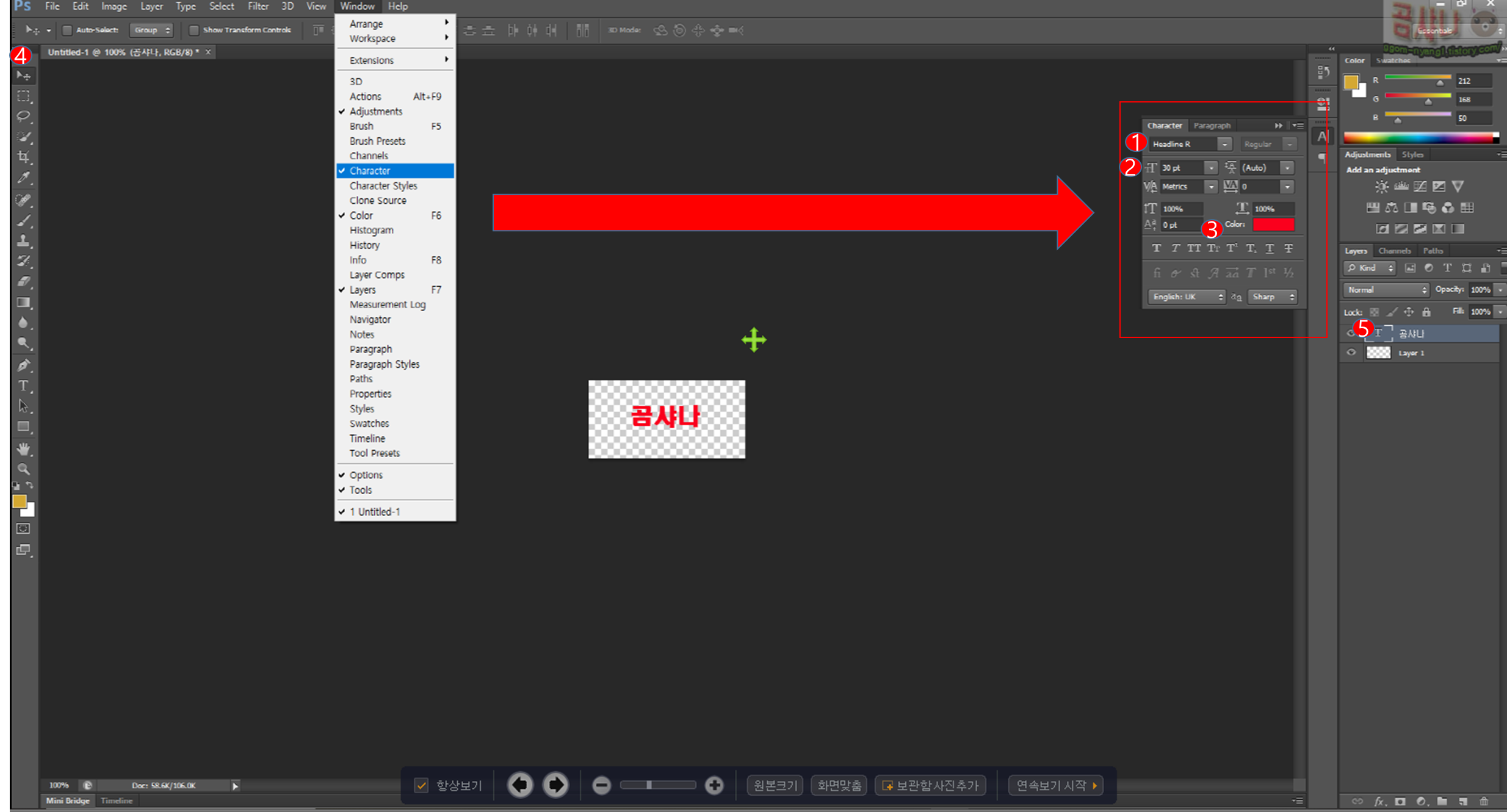The width and height of the screenshot is (1507, 812).
Task: Toggle the 항상보기 checkbox
Action: (421, 785)
